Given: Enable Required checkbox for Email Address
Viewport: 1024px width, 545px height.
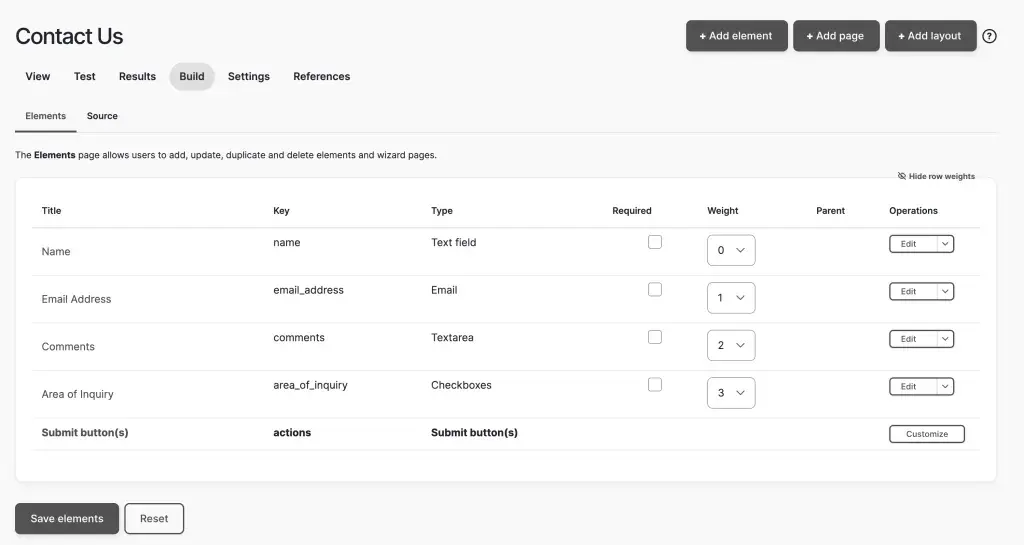Looking at the screenshot, I should click(655, 290).
